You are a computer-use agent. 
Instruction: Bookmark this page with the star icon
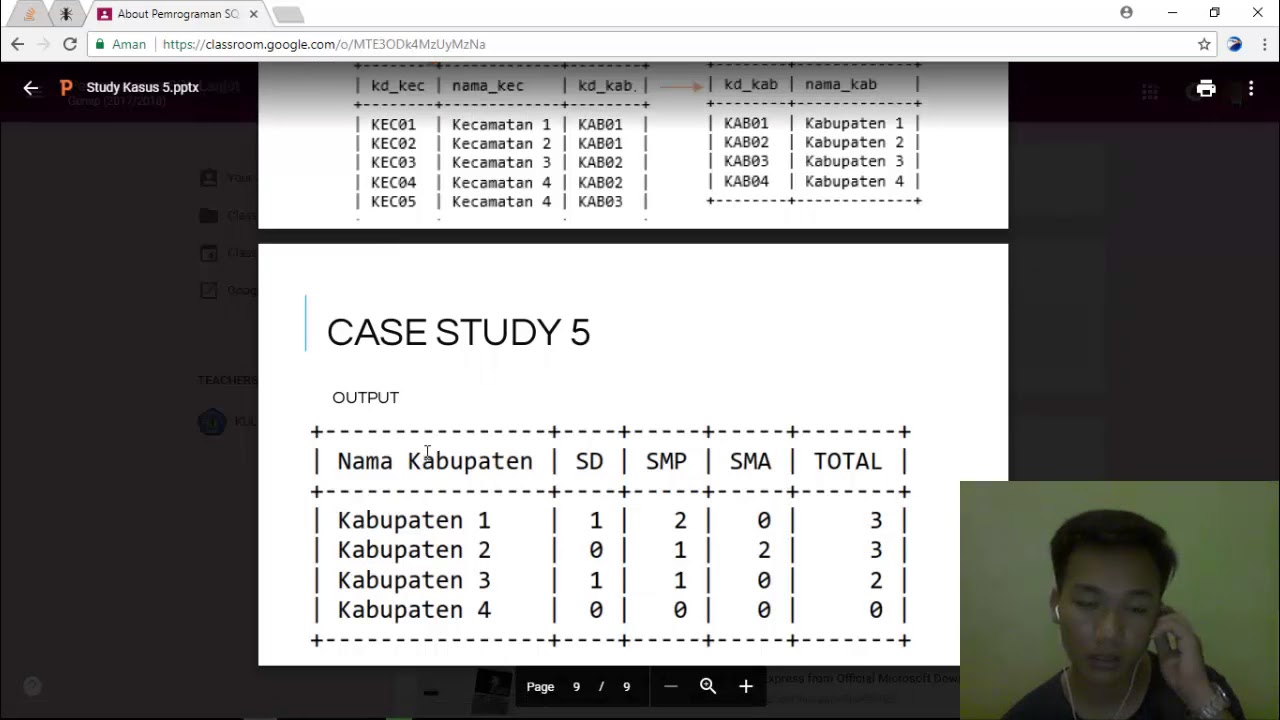coord(1204,44)
